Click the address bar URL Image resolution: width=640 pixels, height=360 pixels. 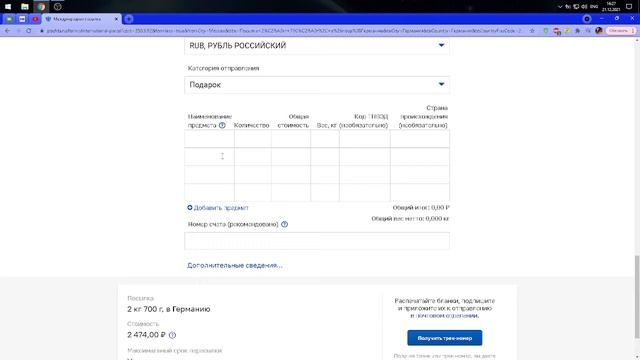click(284, 31)
